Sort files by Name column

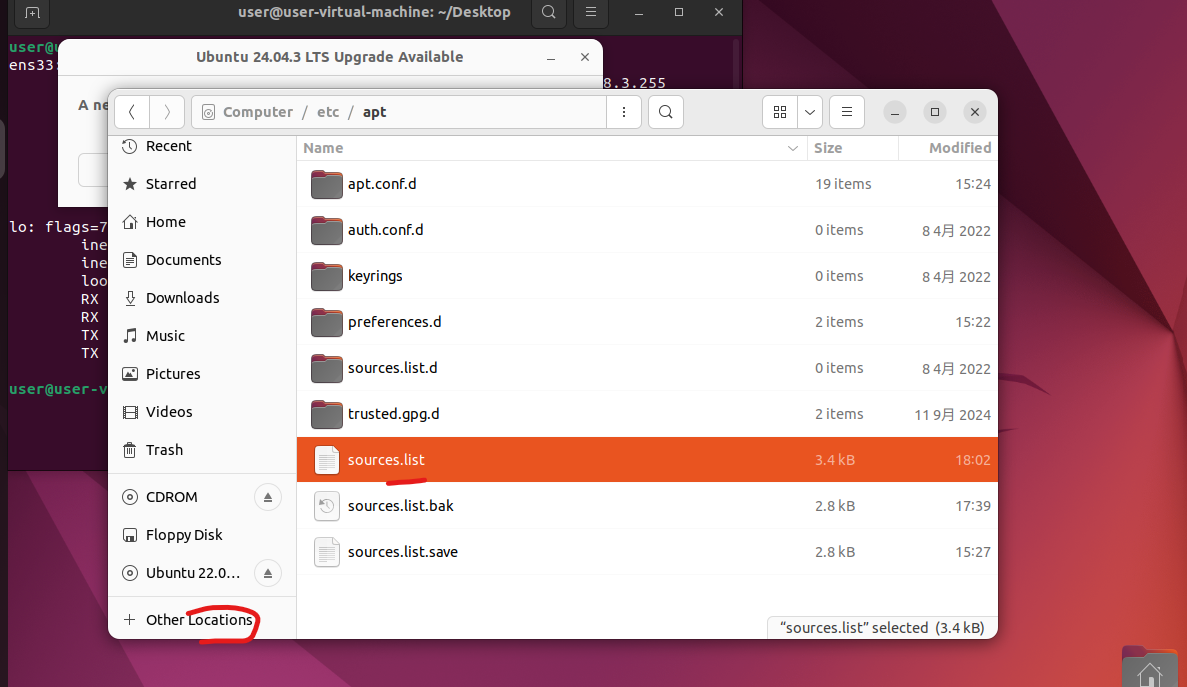click(551, 148)
